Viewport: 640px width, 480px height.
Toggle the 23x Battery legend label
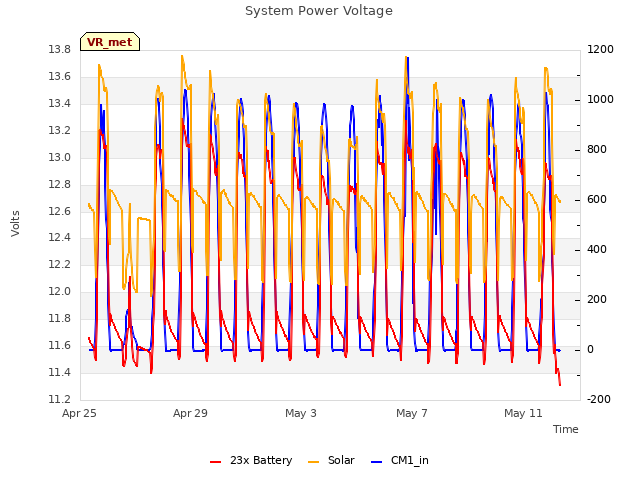(x=261, y=460)
